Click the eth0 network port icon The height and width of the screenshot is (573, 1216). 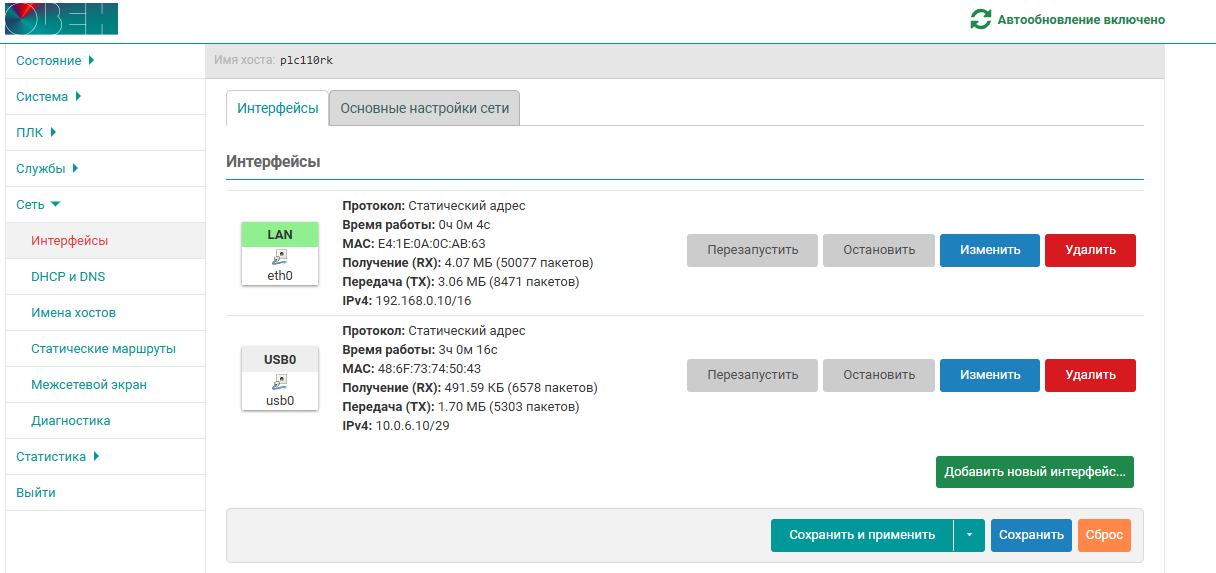(280, 257)
